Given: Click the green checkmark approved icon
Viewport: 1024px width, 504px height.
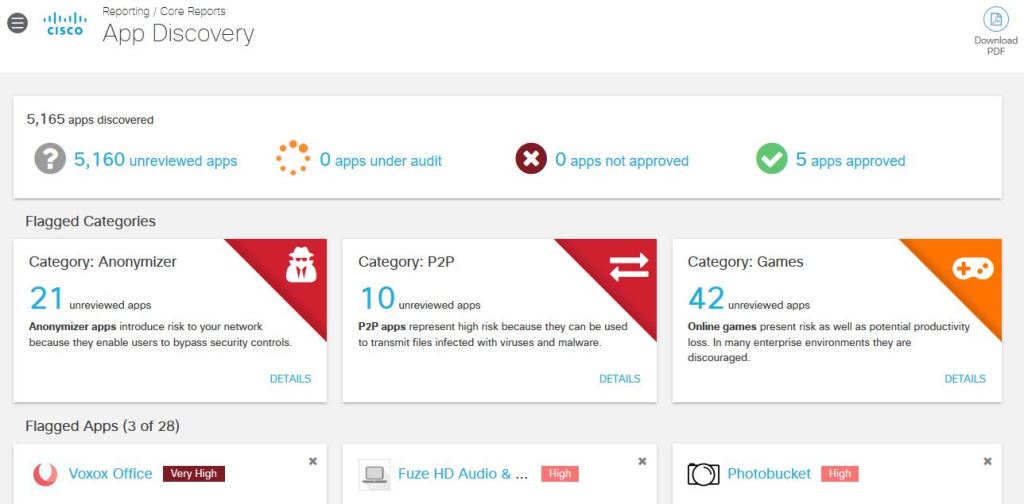Looking at the screenshot, I should point(771,159).
